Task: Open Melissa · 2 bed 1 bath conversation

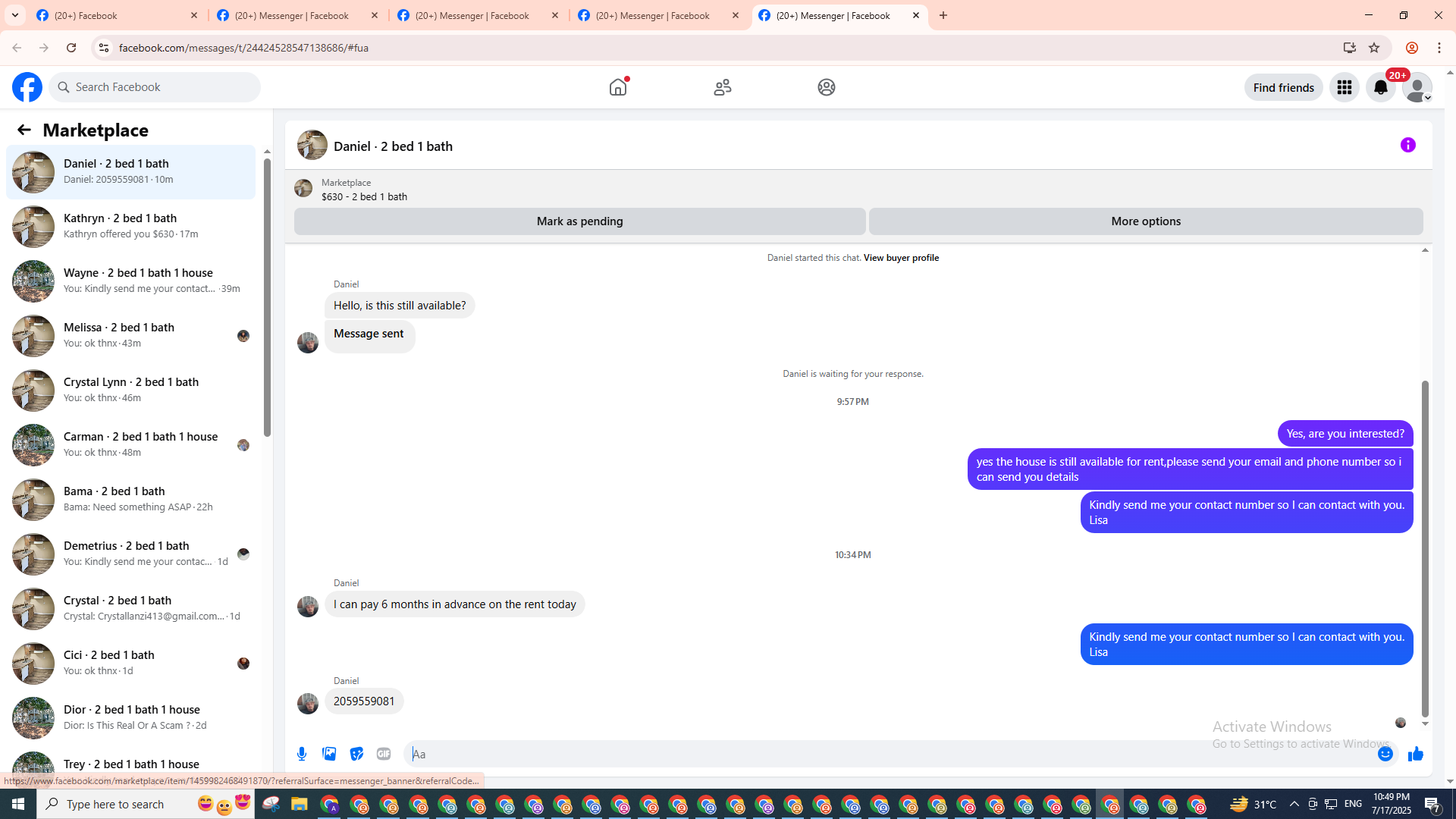Action: click(x=131, y=336)
